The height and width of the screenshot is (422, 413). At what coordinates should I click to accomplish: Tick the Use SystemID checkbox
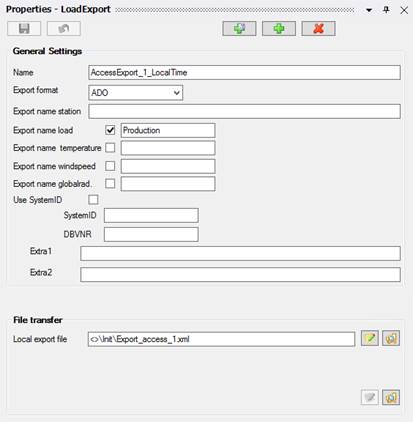point(93,200)
